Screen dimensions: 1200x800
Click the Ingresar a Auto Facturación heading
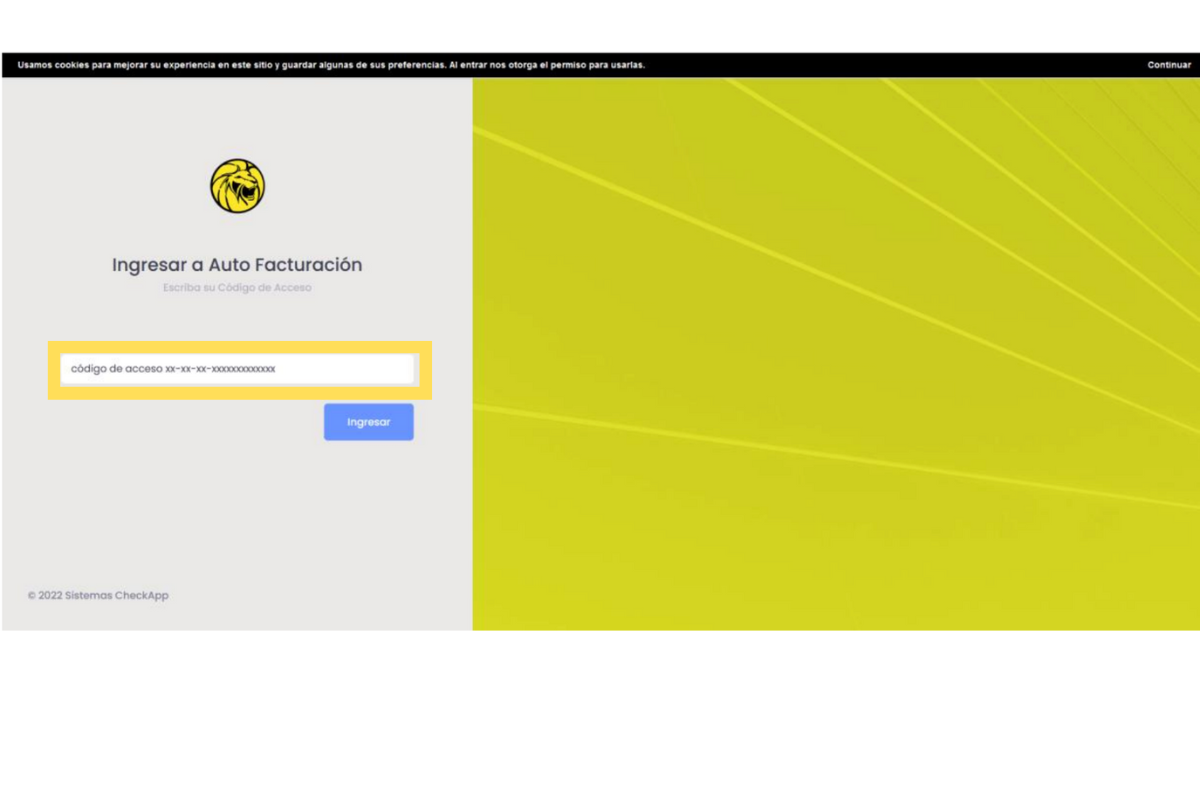[237, 265]
